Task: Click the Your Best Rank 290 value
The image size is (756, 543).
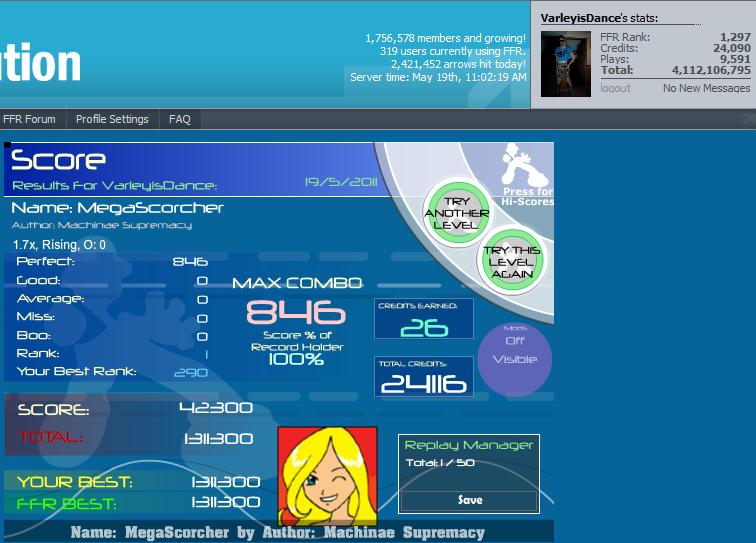Action: pyautogui.click(x=191, y=372)
